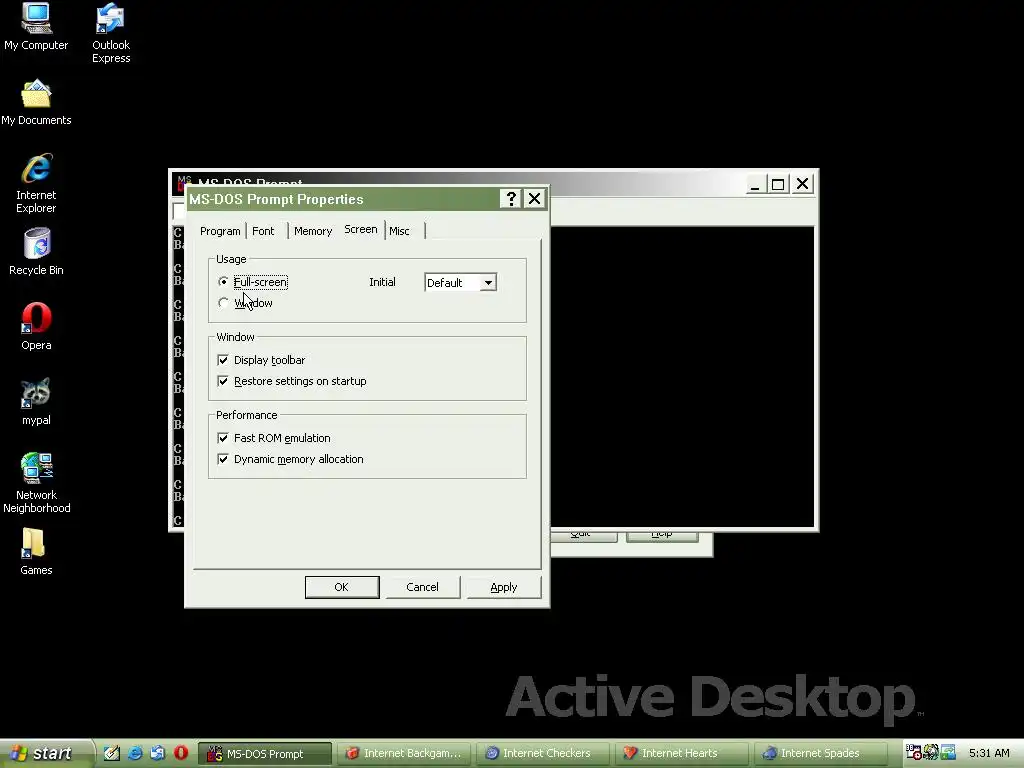Click MS-DOS Prompt window system menu icon
This screenshot has width=1024, height=768.
(x=184, y=180)
